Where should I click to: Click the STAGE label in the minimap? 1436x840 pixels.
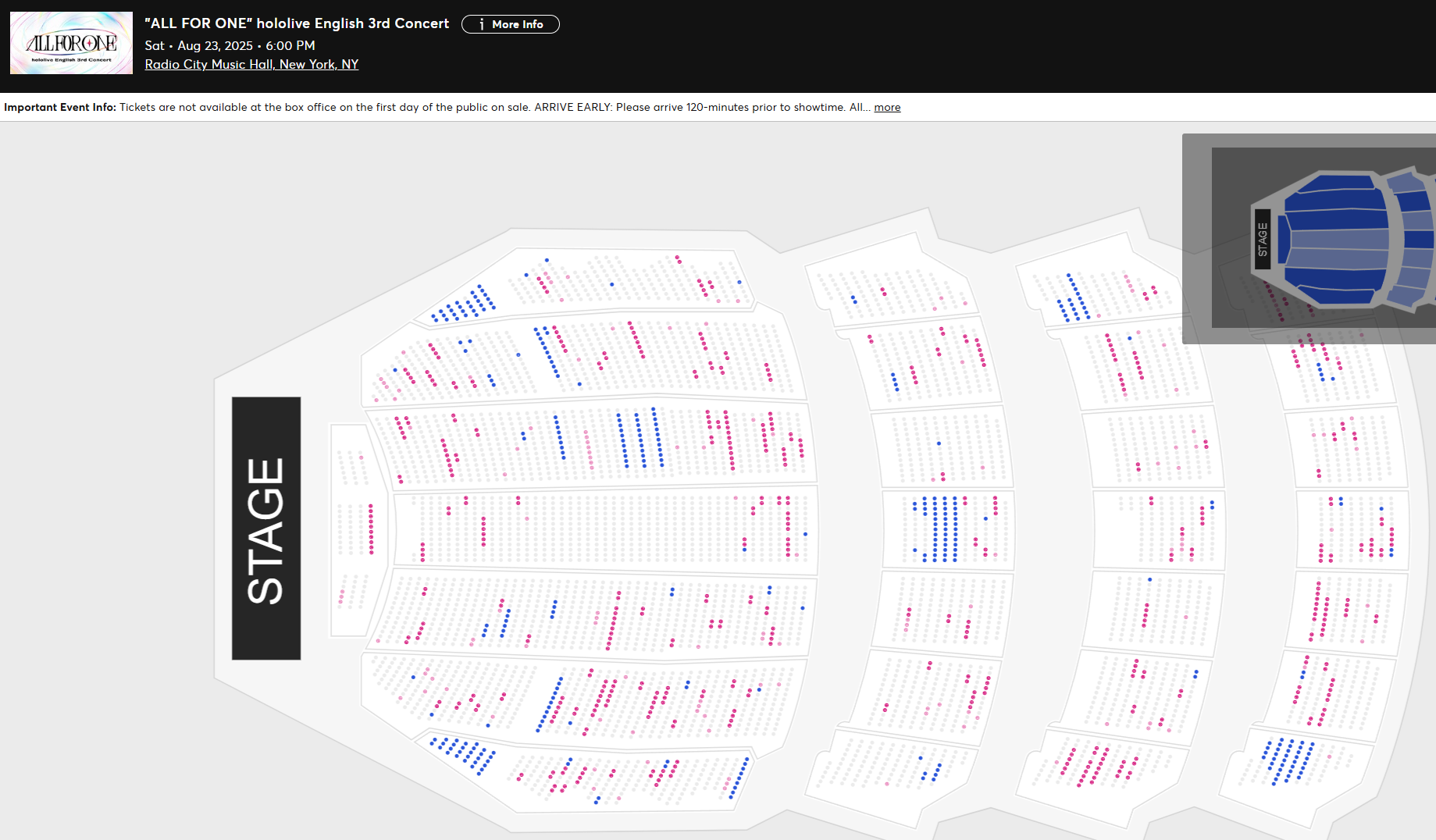pyautogui.click(x=1262, y=240)
